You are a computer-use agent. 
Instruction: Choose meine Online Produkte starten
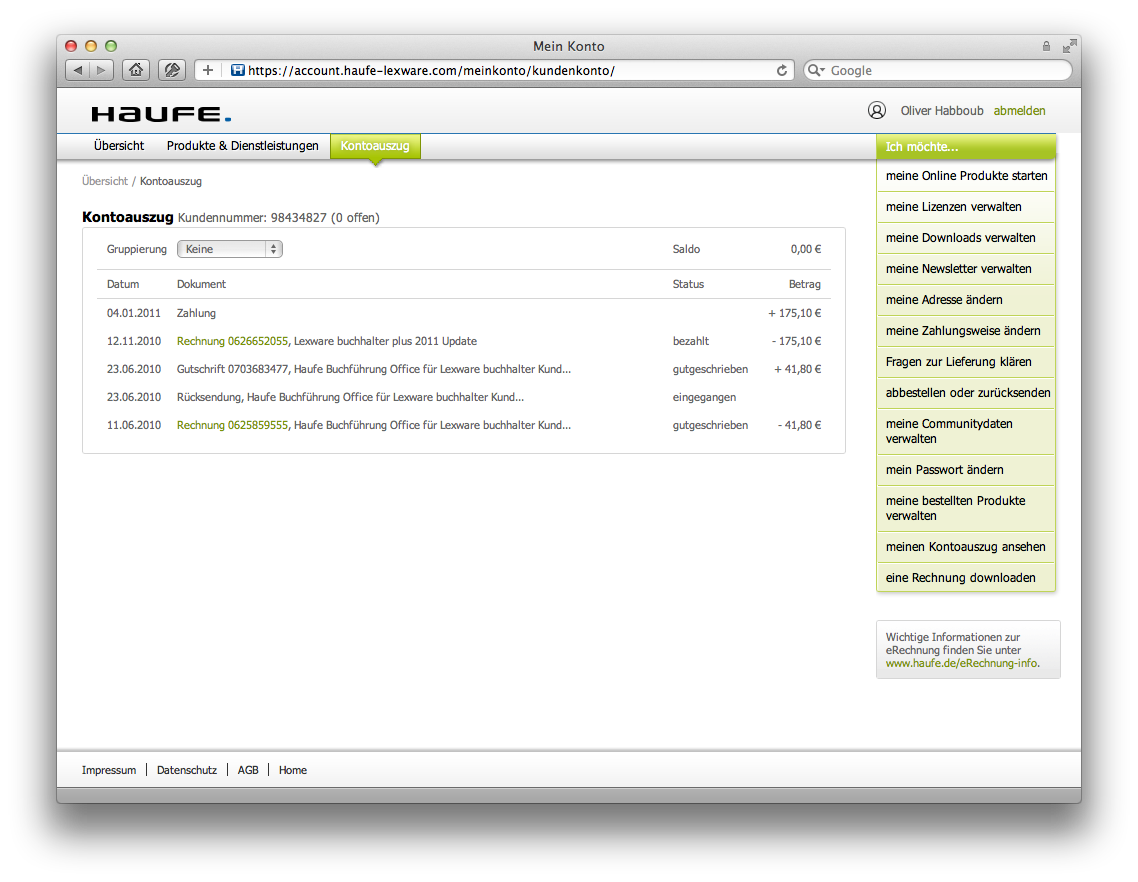(966, 176)
